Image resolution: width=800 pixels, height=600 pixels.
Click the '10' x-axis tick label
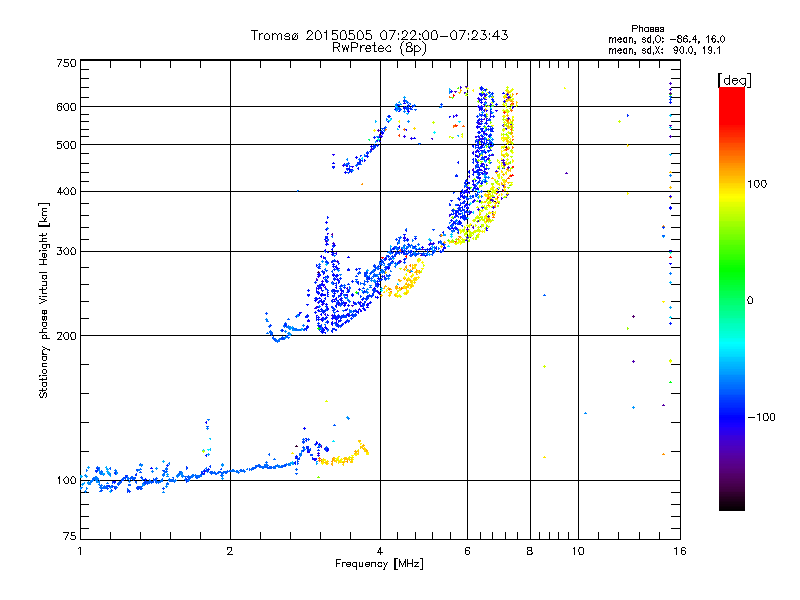tap(578, 551)
